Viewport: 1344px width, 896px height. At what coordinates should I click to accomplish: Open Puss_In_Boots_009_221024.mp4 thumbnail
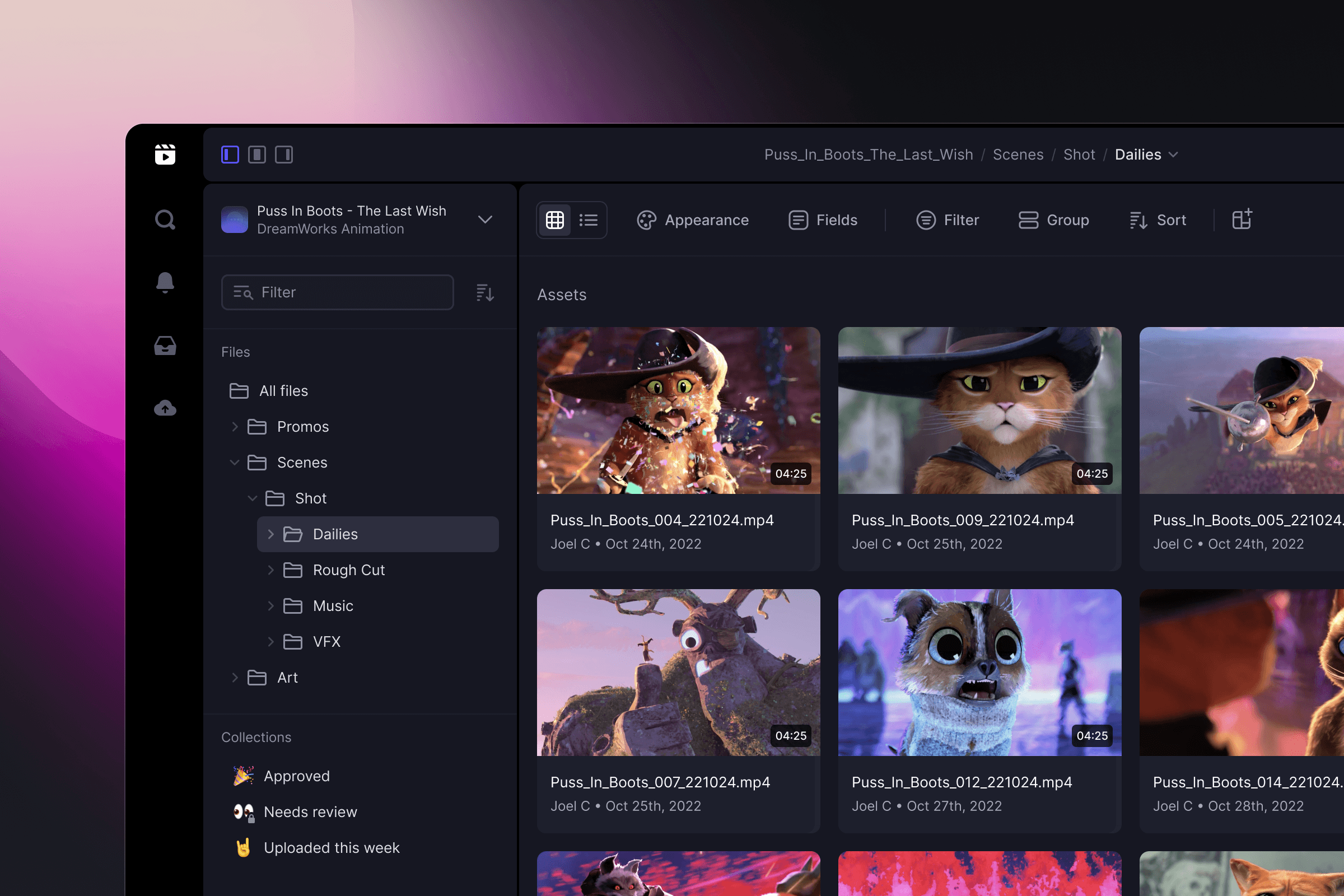click(979, 410)
